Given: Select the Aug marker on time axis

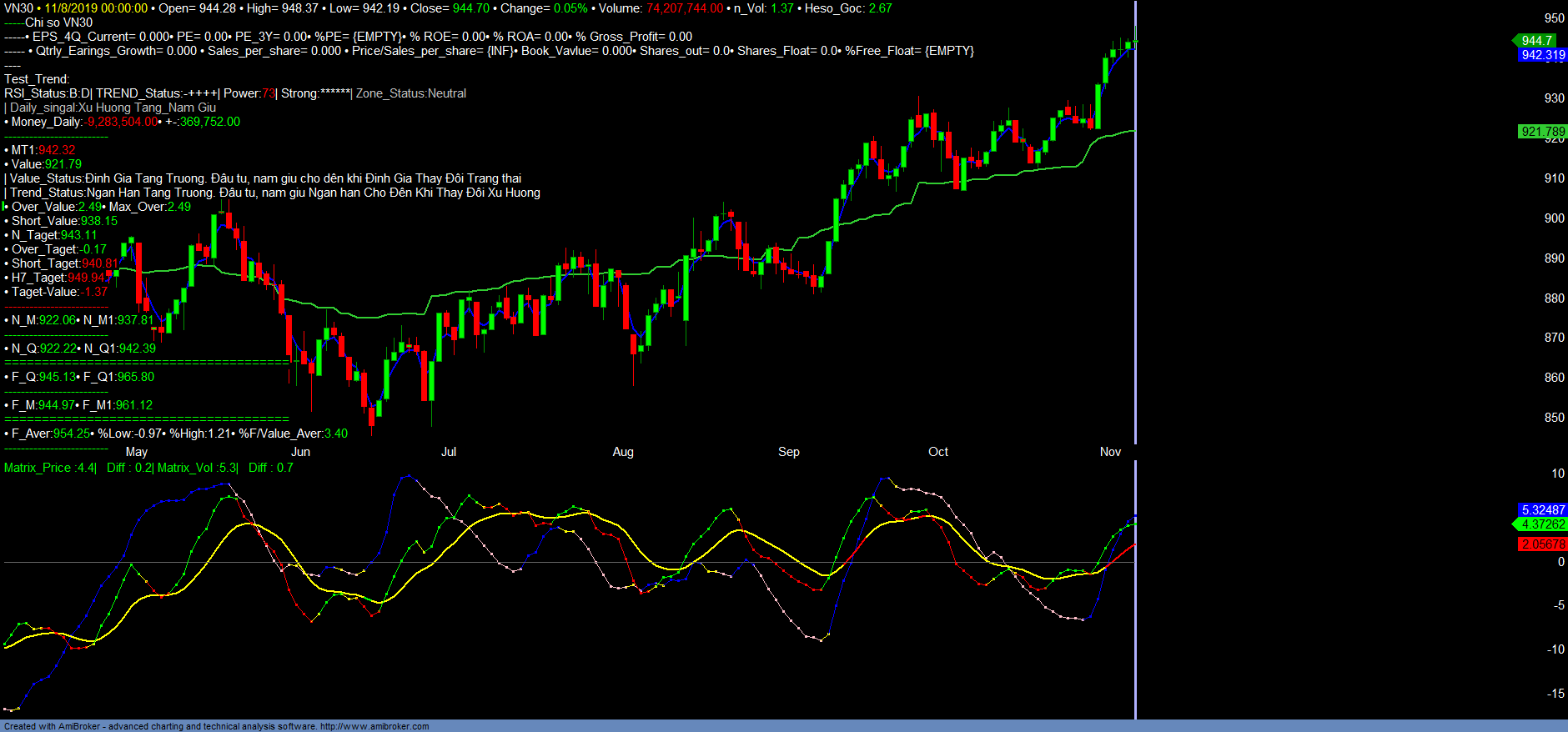Looking at the screenshot, I should (623, 452).
